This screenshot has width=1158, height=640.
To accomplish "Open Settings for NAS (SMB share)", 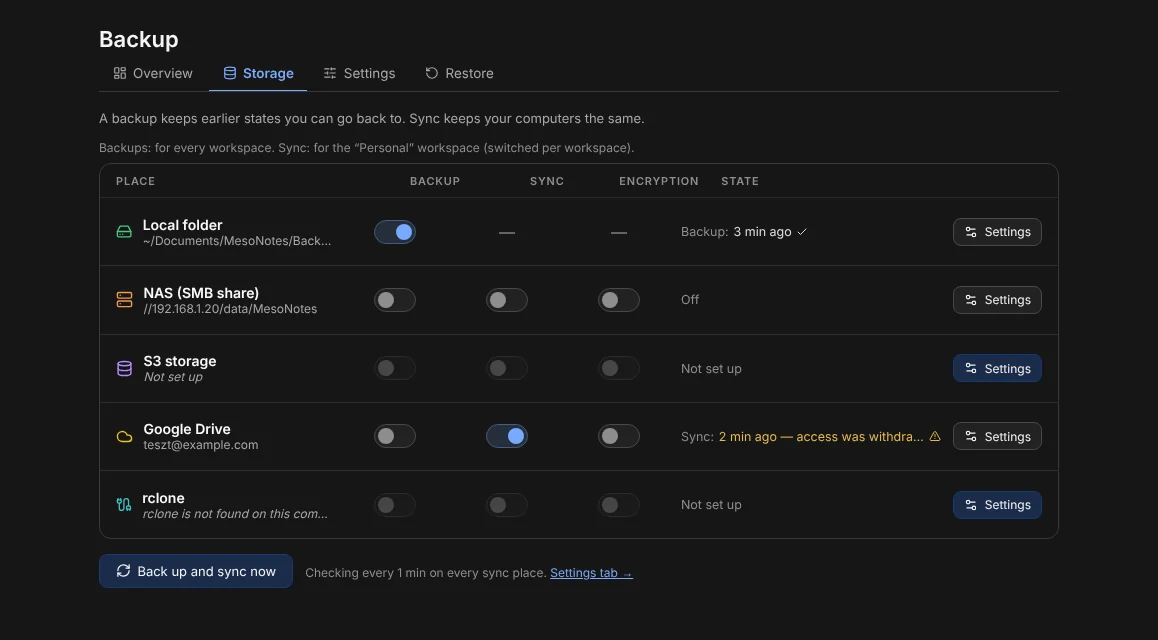I will [997, 300].
